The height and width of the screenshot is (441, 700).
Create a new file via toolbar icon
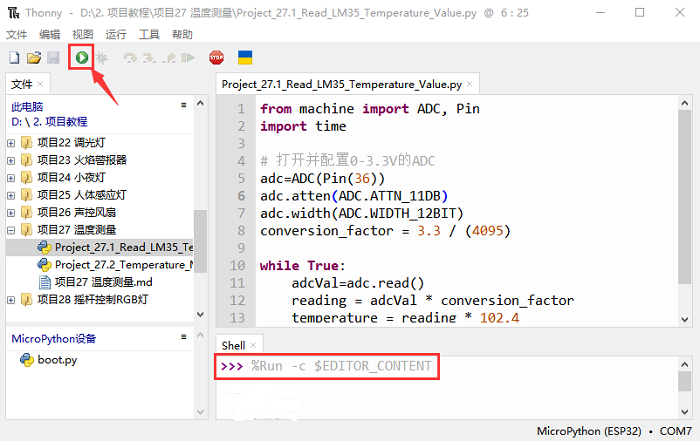(14, 58)
